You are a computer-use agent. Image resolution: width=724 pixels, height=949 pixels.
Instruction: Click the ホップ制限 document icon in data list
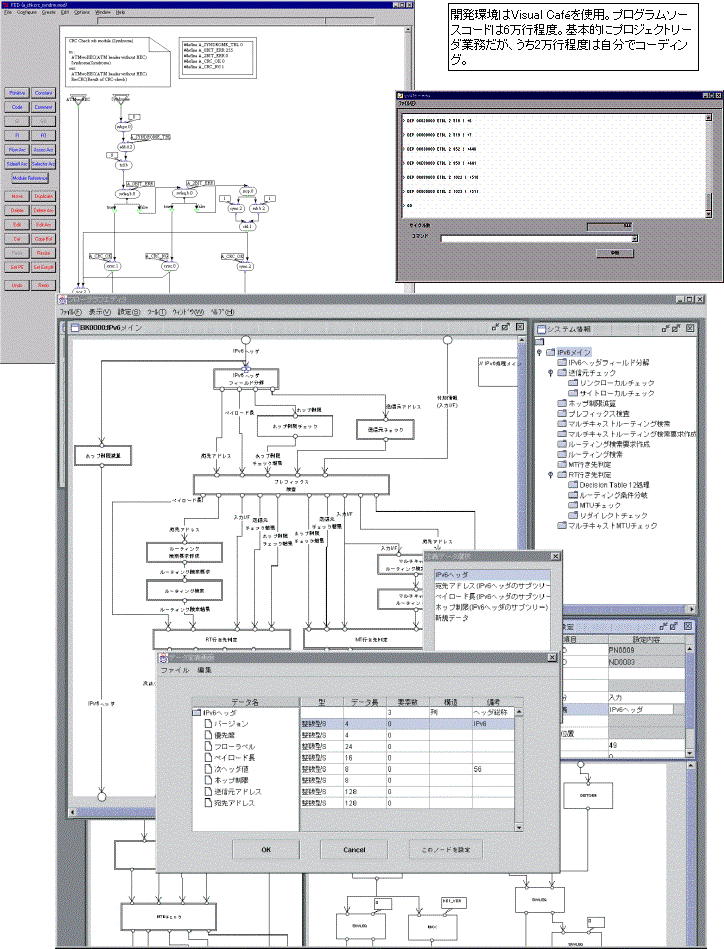click(x=208, y=780)
